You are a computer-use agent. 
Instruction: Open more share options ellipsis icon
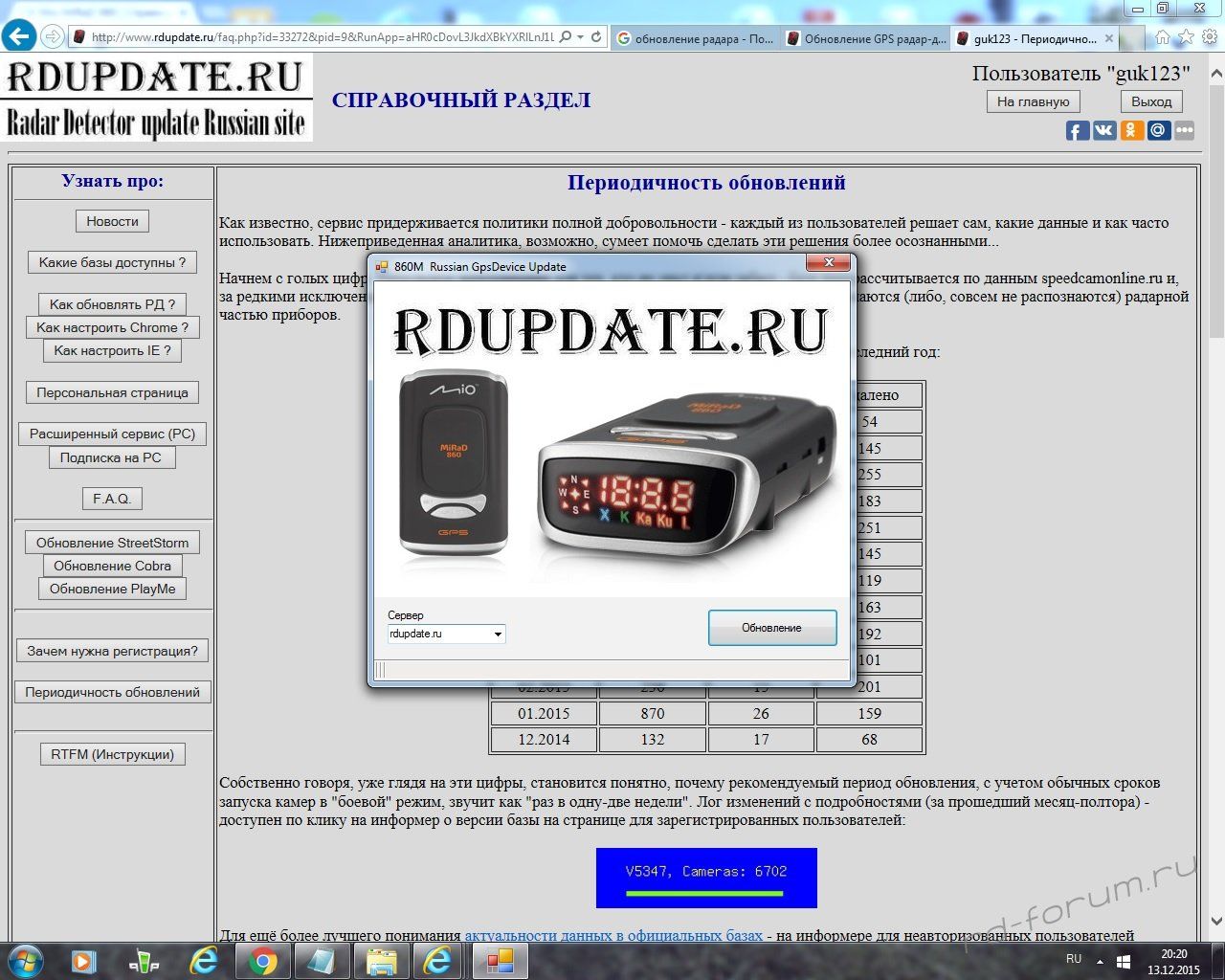(x=1185, y=130)
